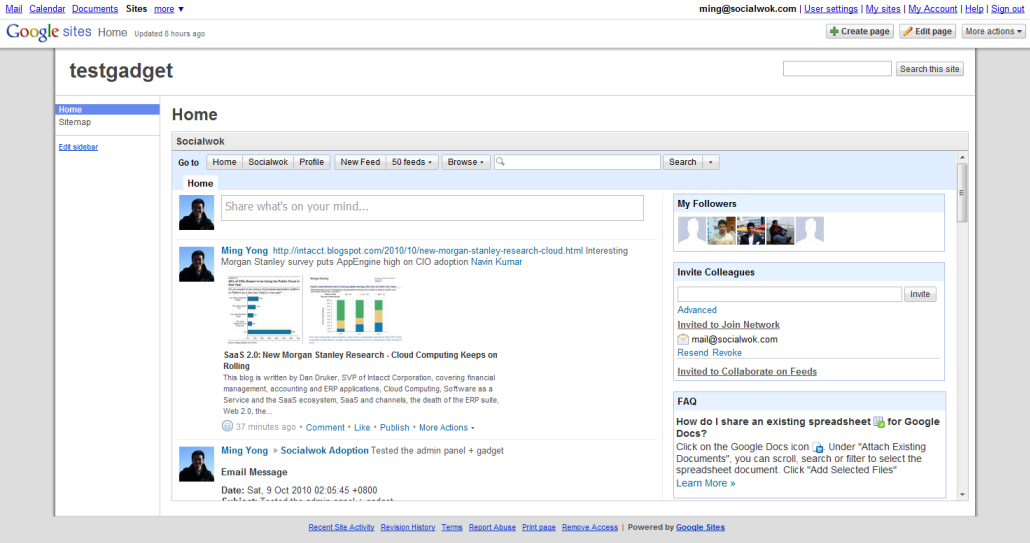Viewport: 1030px width, 543px height.
Task: Expand the arrow next to Search button
Action: click(711, 162)
